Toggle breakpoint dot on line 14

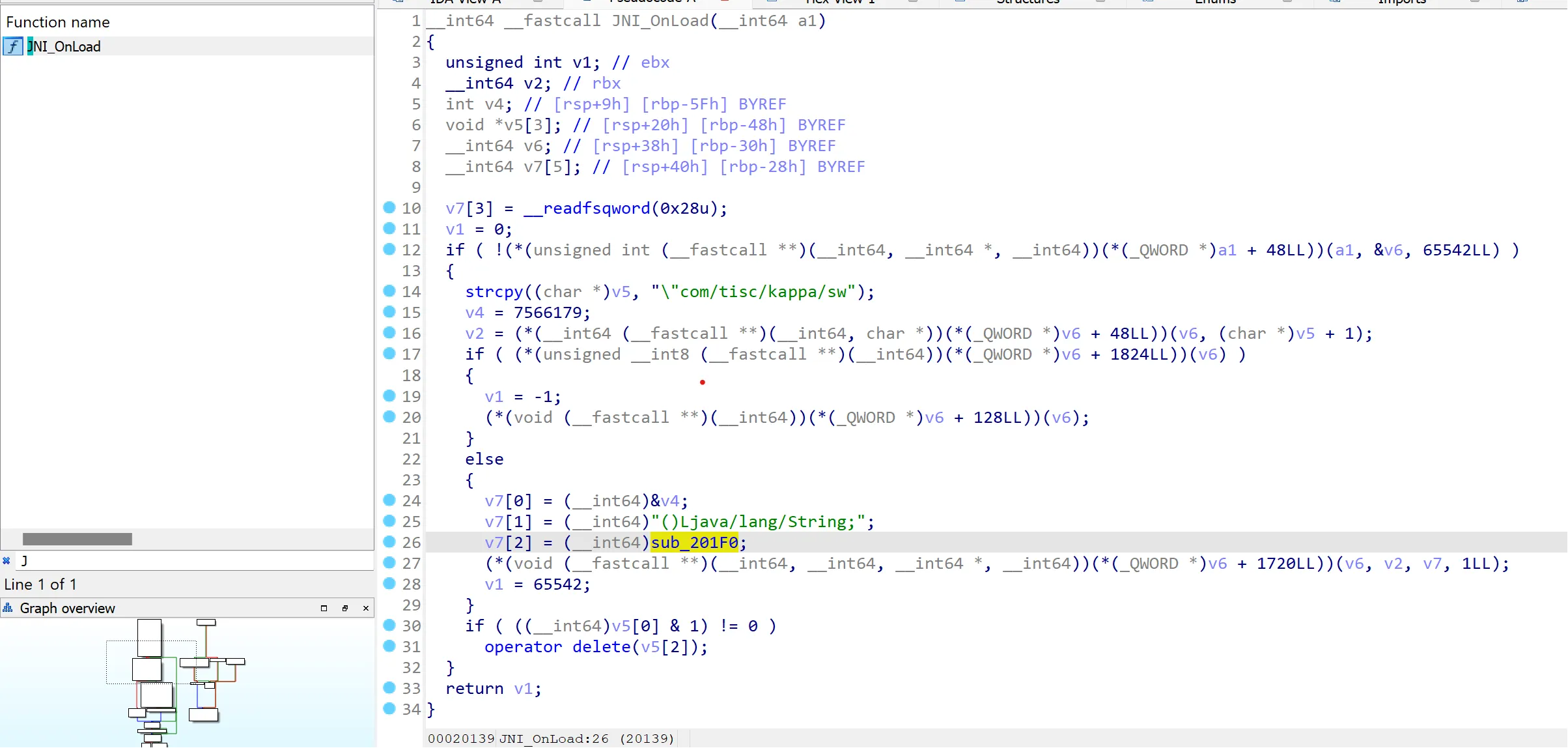tap(389, 291)
